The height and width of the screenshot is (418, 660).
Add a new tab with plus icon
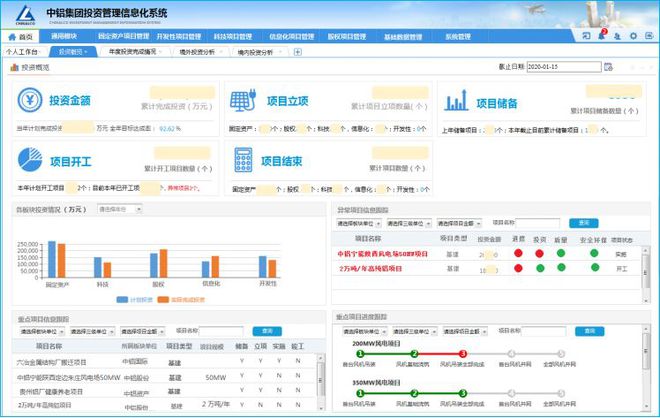298,52
